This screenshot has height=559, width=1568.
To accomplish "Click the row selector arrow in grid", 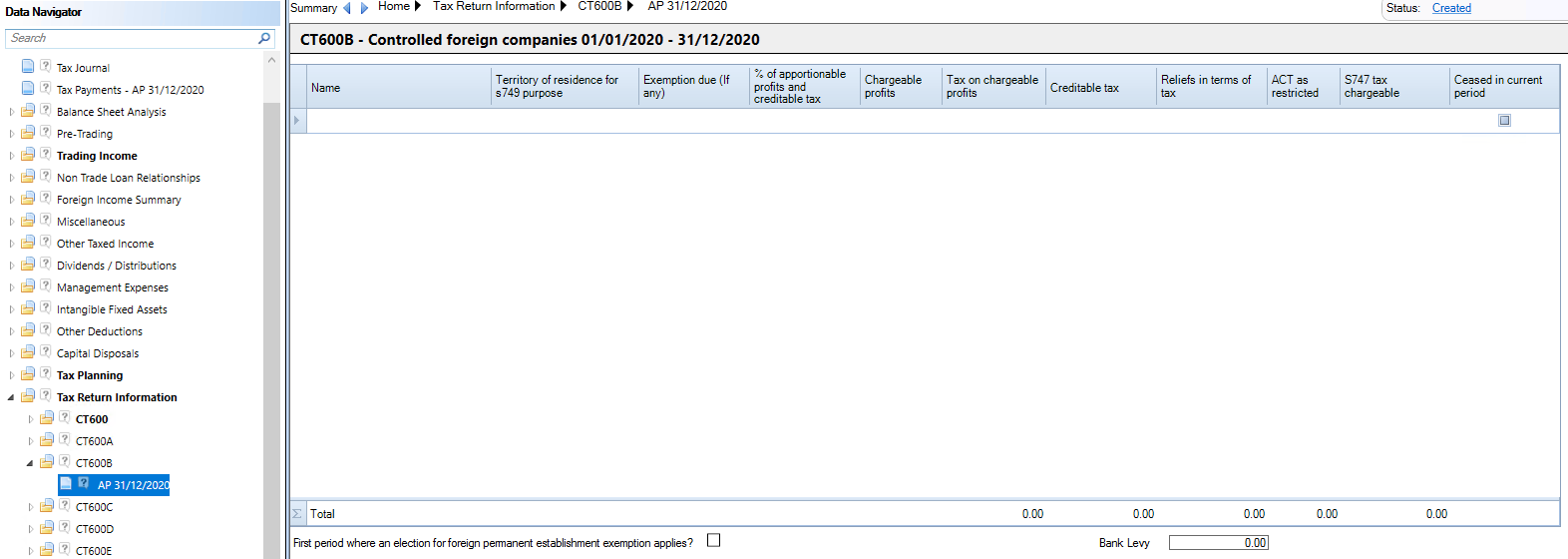I will (x=297, y=121).
